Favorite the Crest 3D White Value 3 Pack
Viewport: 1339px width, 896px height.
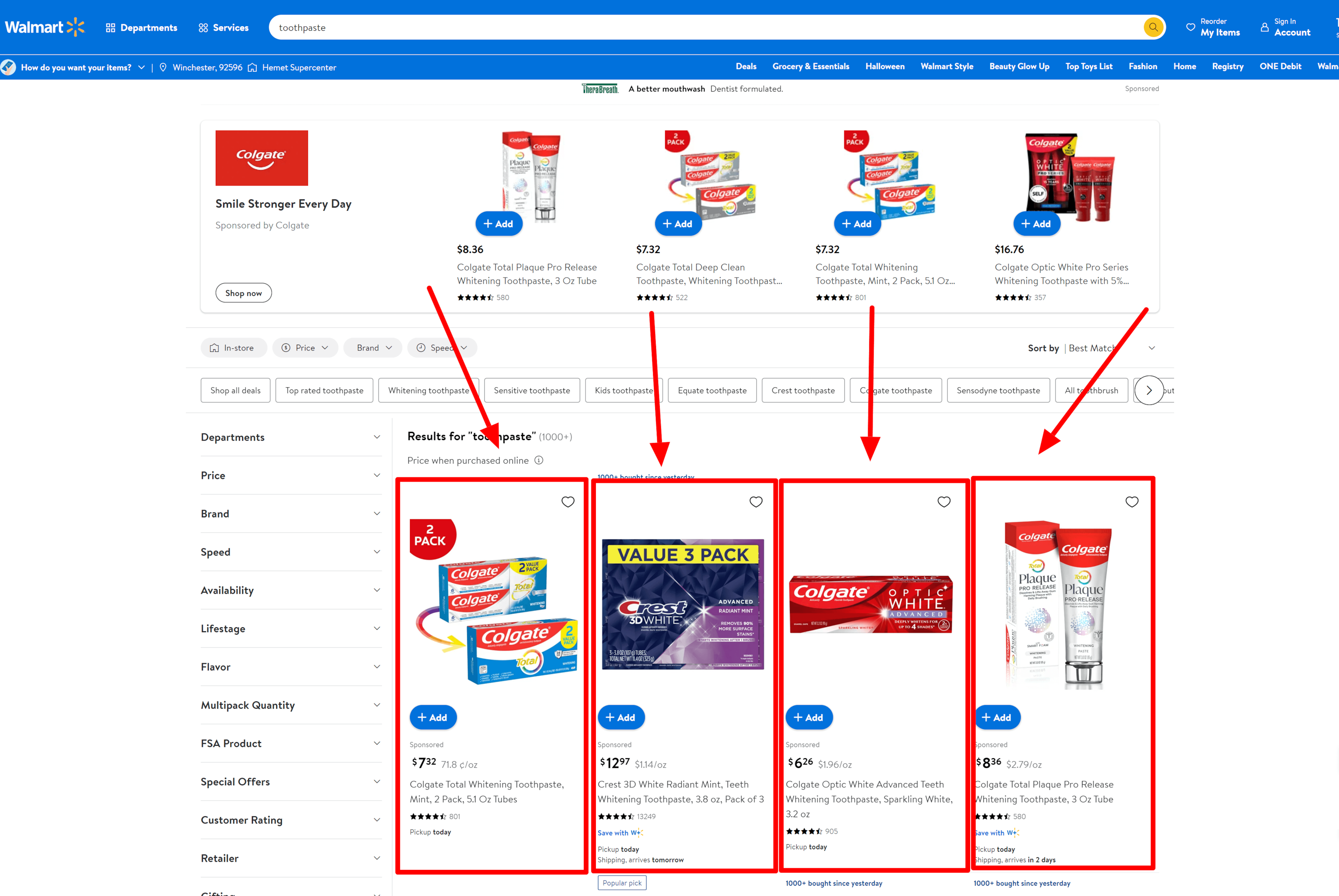[756, 502]
